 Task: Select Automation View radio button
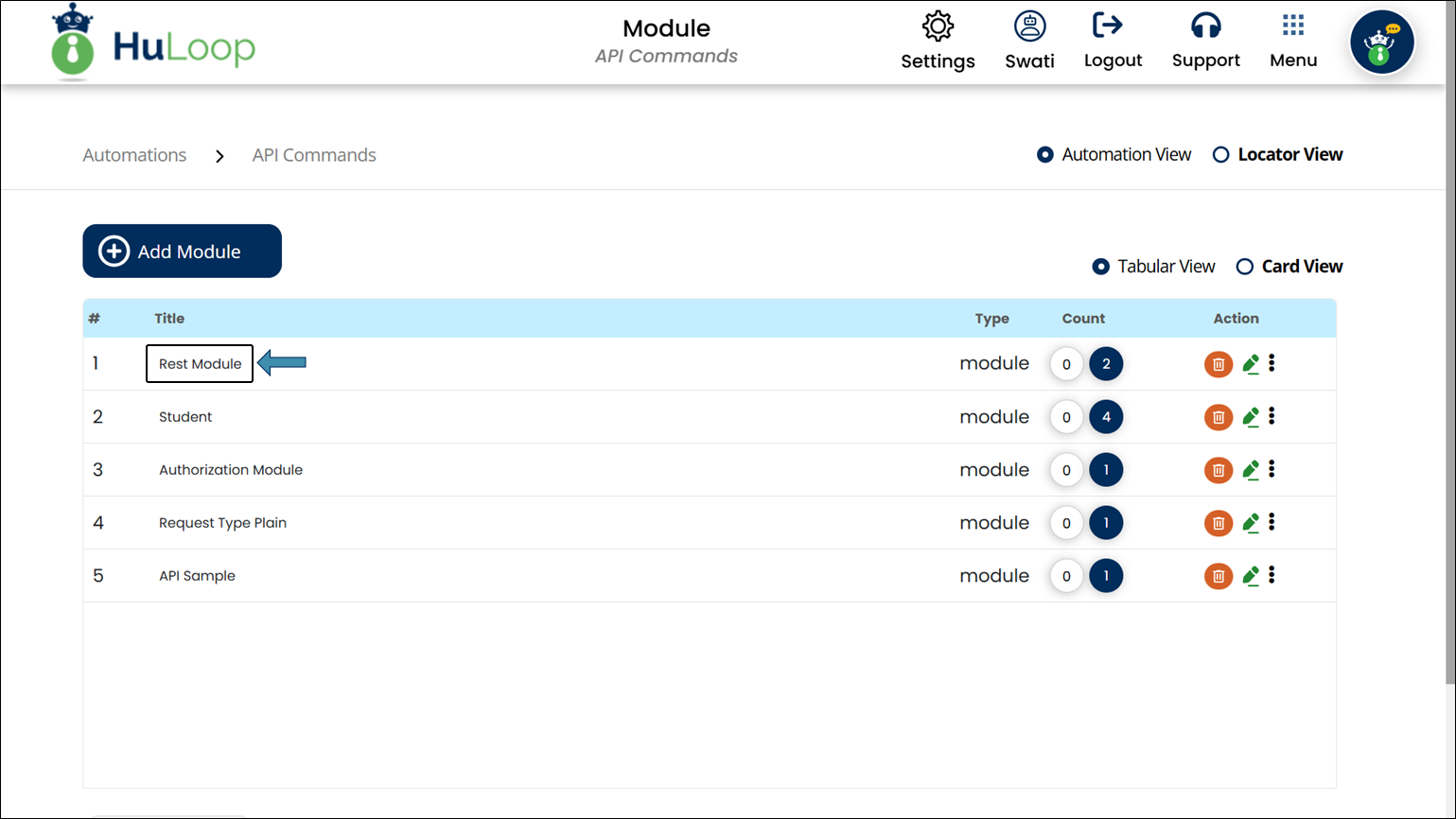coord(1045,154)
